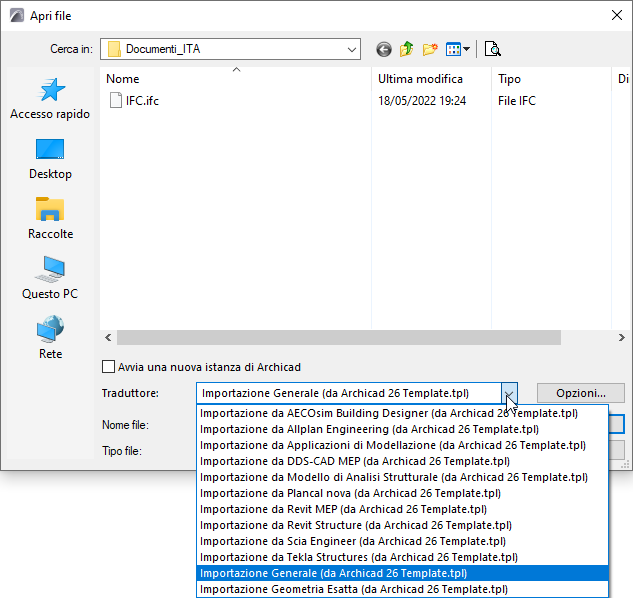Choose Importazione Generale translator
633x598 pixels.
pyautogui.click(x=402, y=573)
